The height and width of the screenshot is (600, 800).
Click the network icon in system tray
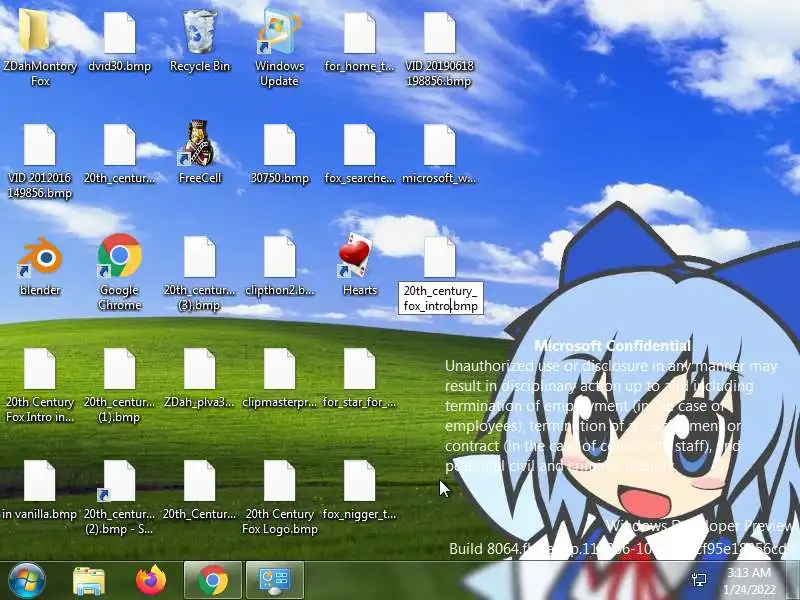coord(698,580)
